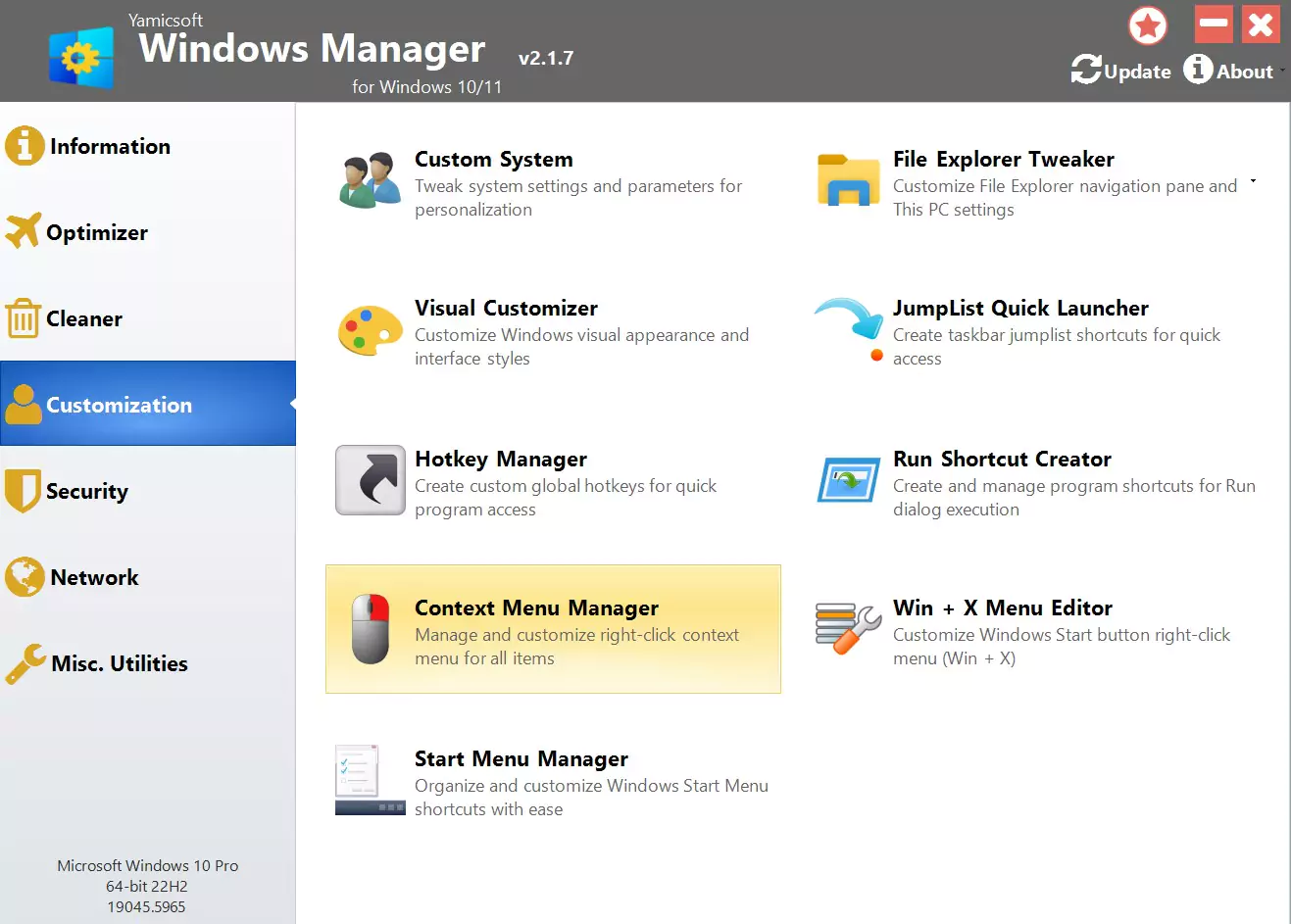
Task: Switch to the Information tab
Action: click(x=147, y=146)
